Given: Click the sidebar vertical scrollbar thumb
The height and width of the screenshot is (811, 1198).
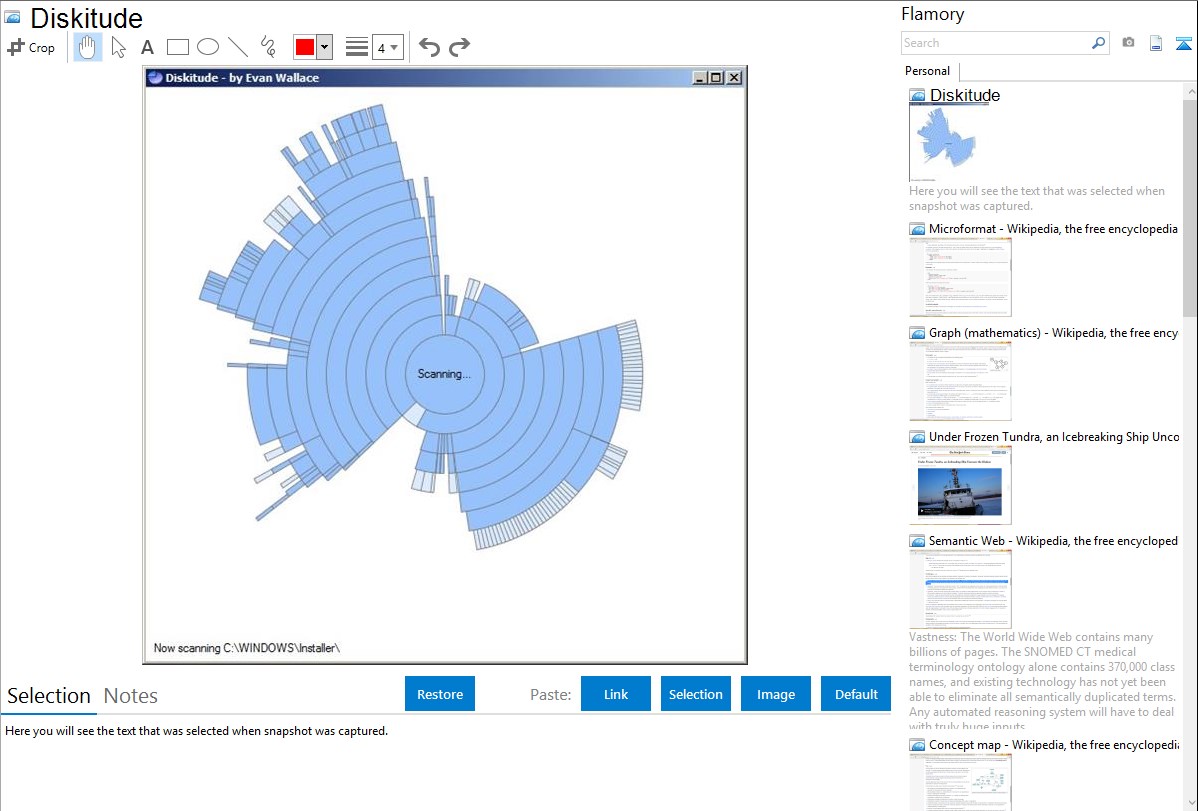Looking at the screenshot, I should [x=1191, y=207].
